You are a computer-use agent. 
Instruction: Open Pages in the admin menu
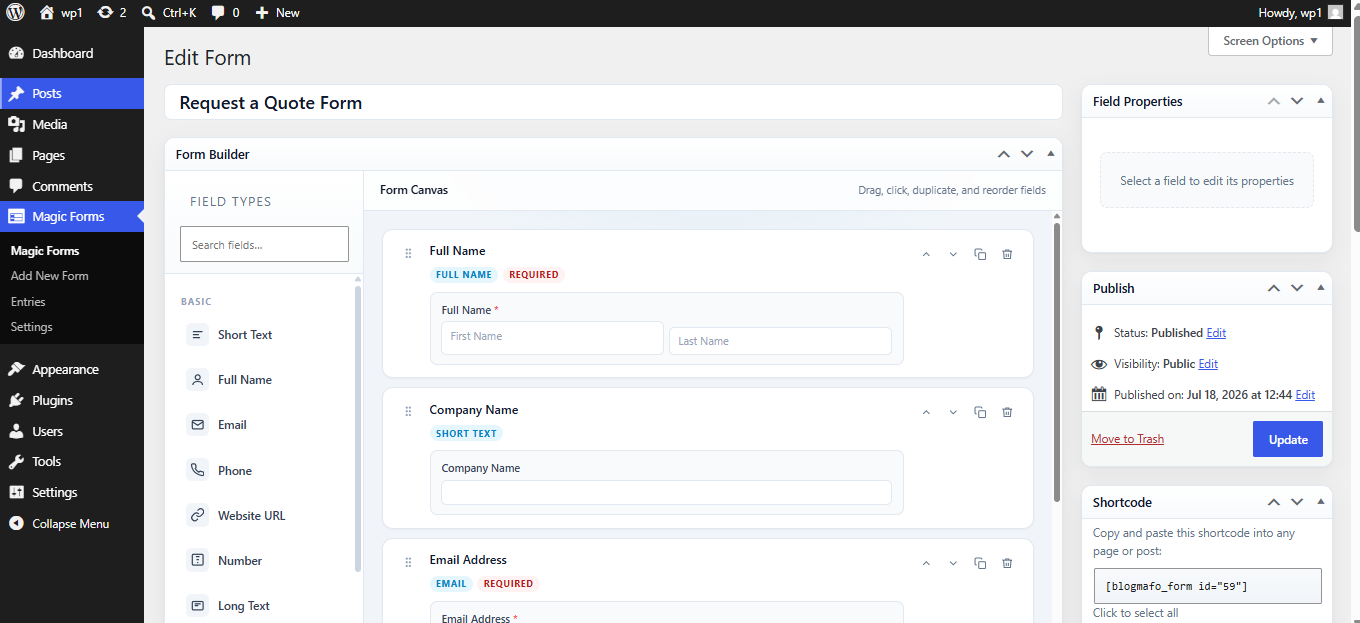pos(72,155)
